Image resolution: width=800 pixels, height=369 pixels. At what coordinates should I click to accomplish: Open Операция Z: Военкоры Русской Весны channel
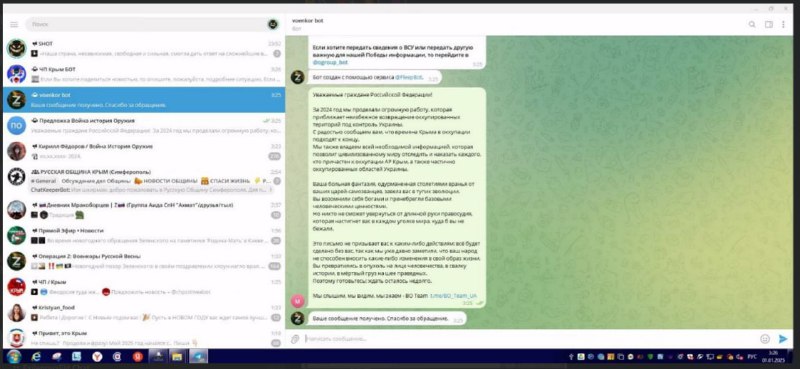click(x=144, y=261)
